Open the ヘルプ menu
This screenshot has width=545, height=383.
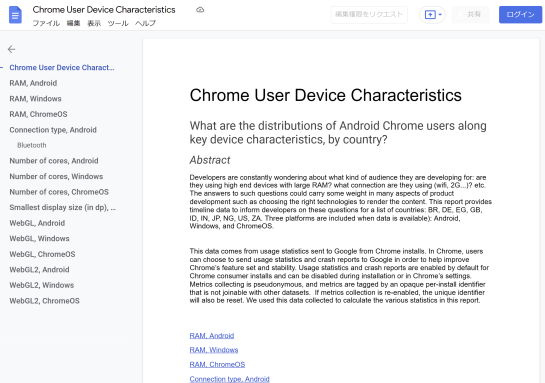145,23
